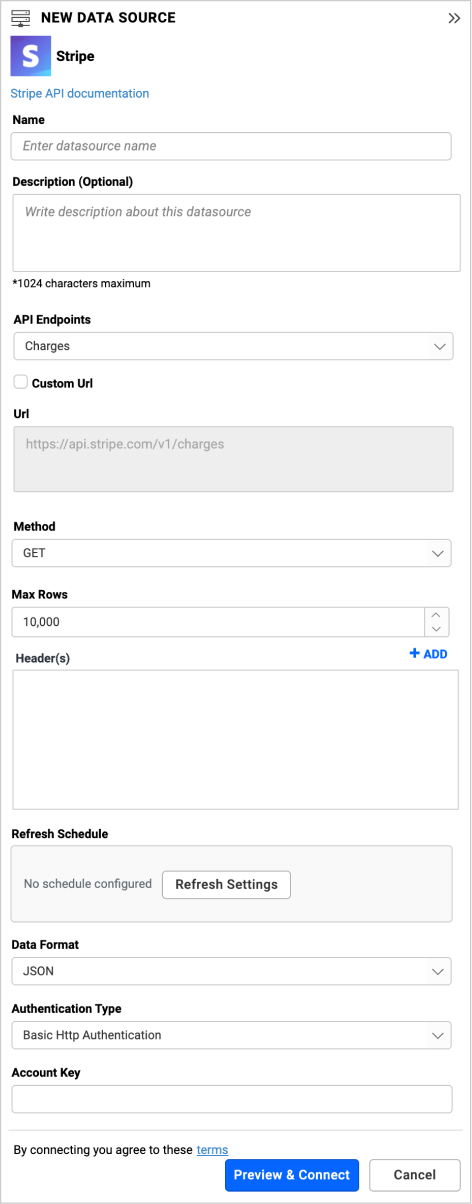Click Preview & Connect
472x1204 pixels.
(x=292, y=1175)
